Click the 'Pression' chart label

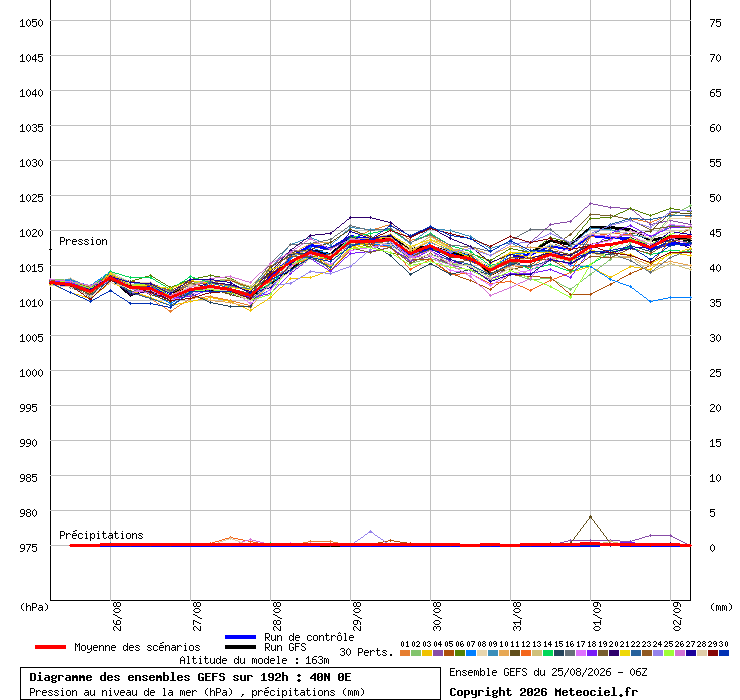pyautogui.click(x=83, y=241)
